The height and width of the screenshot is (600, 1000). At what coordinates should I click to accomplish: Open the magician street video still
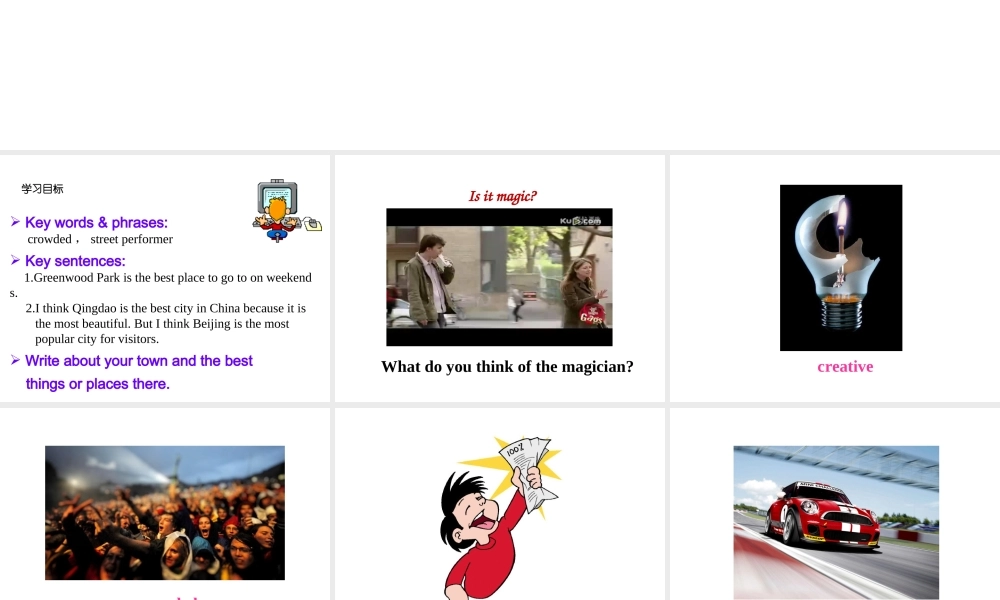pyautogui.click(x=499, y=277)
